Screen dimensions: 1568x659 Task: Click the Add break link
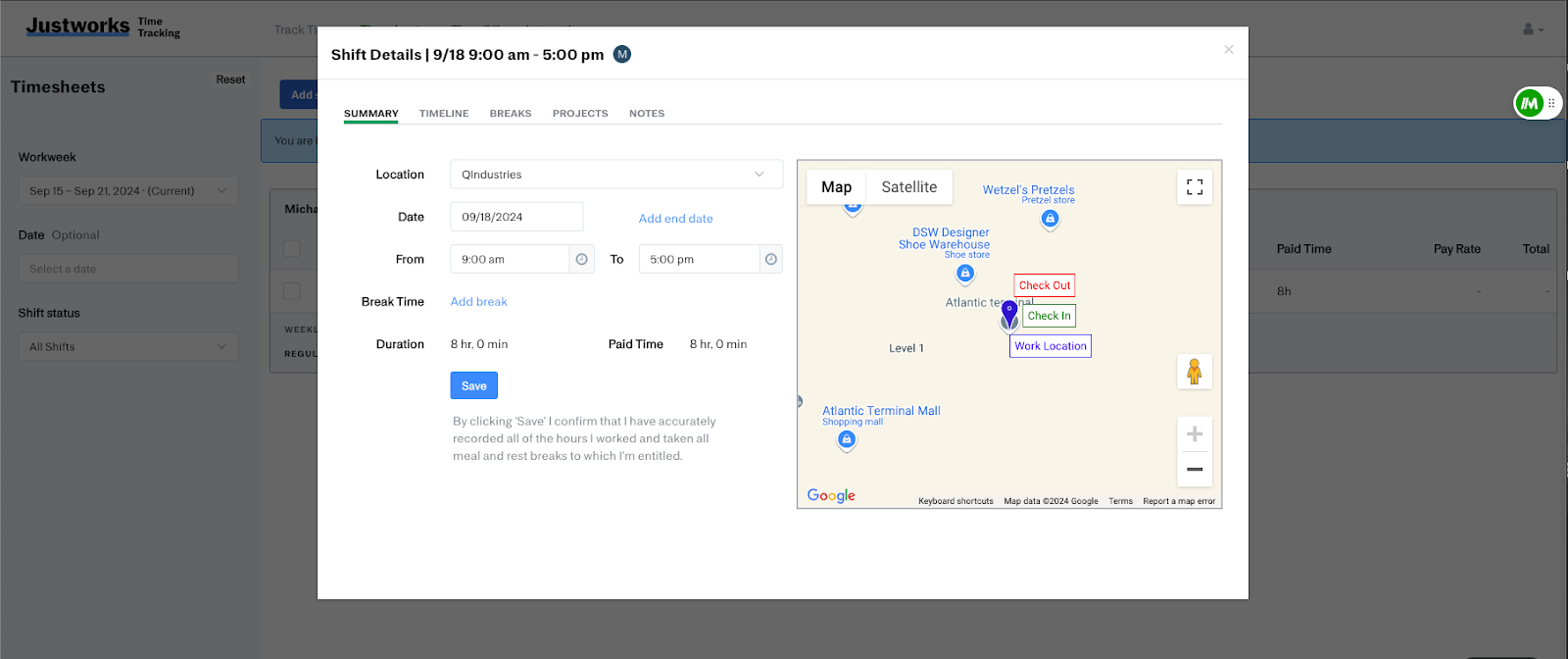(478, 302)
